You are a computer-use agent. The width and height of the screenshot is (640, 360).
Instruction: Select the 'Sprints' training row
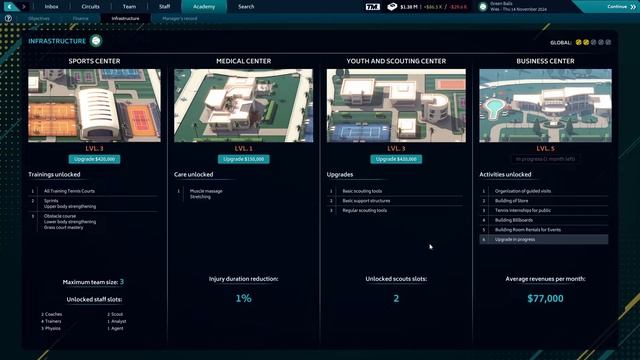pos(93,204)
